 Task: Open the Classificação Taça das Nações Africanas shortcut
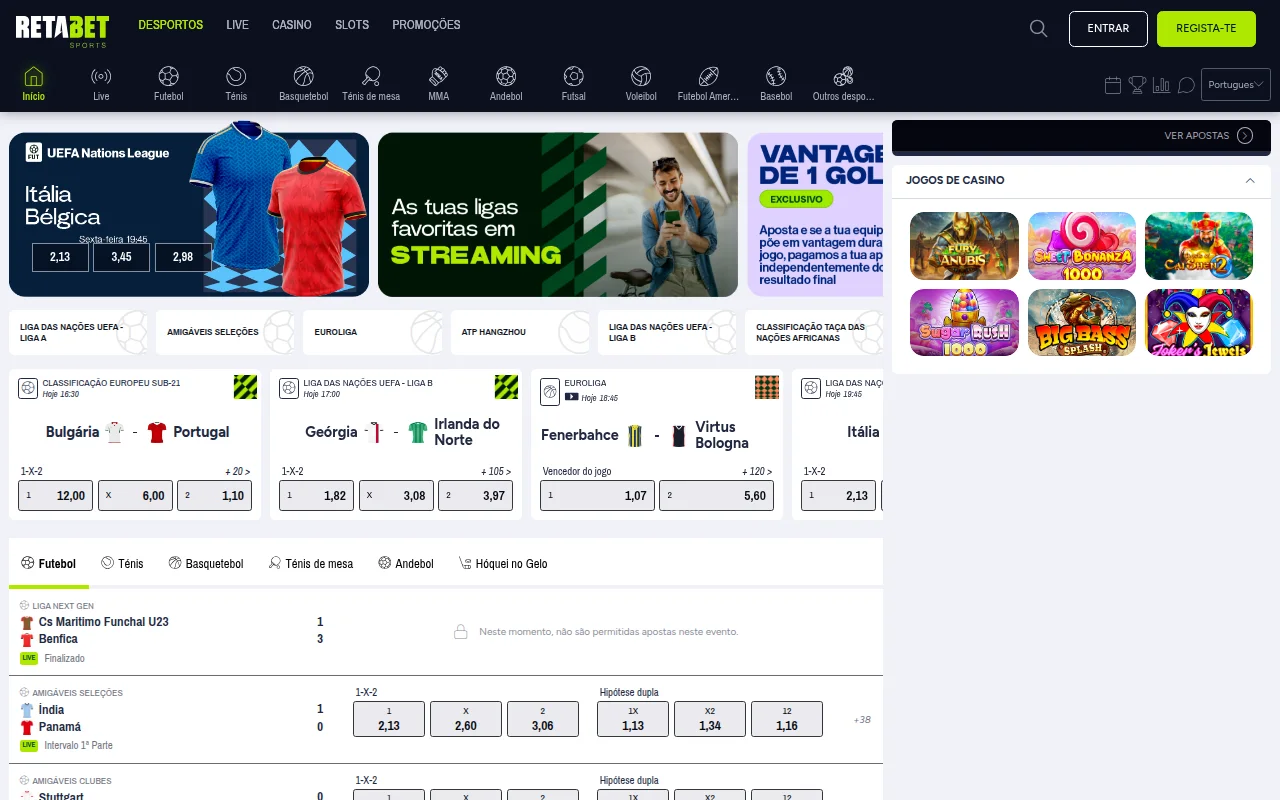[x=814, y=332]
